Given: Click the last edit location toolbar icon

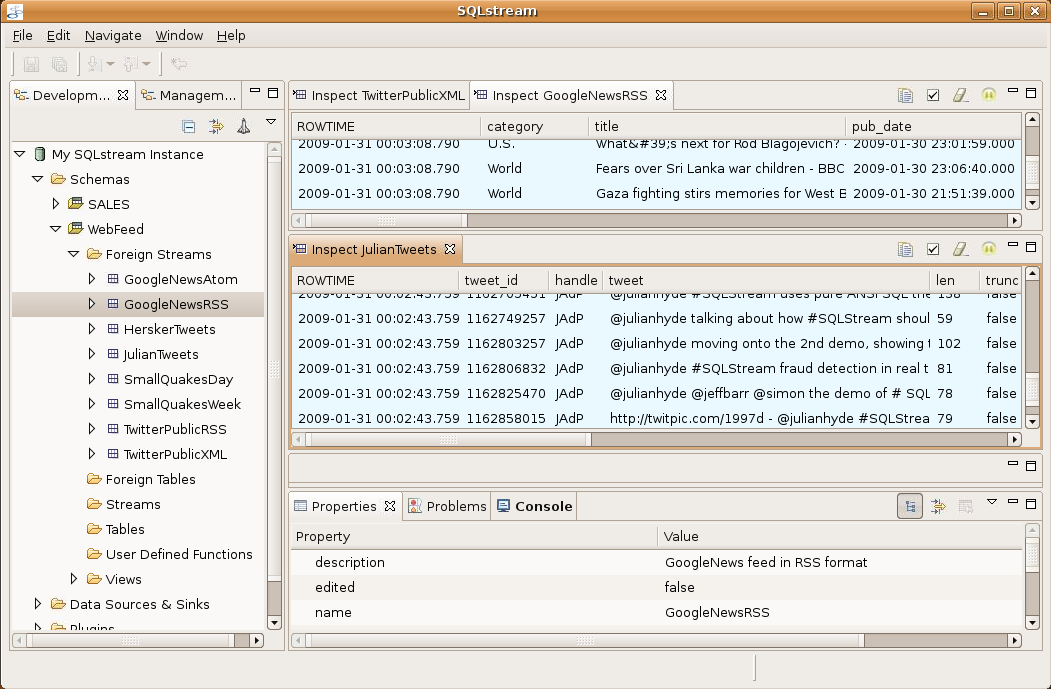Looking at the screenshot, I should coord(178,64).
